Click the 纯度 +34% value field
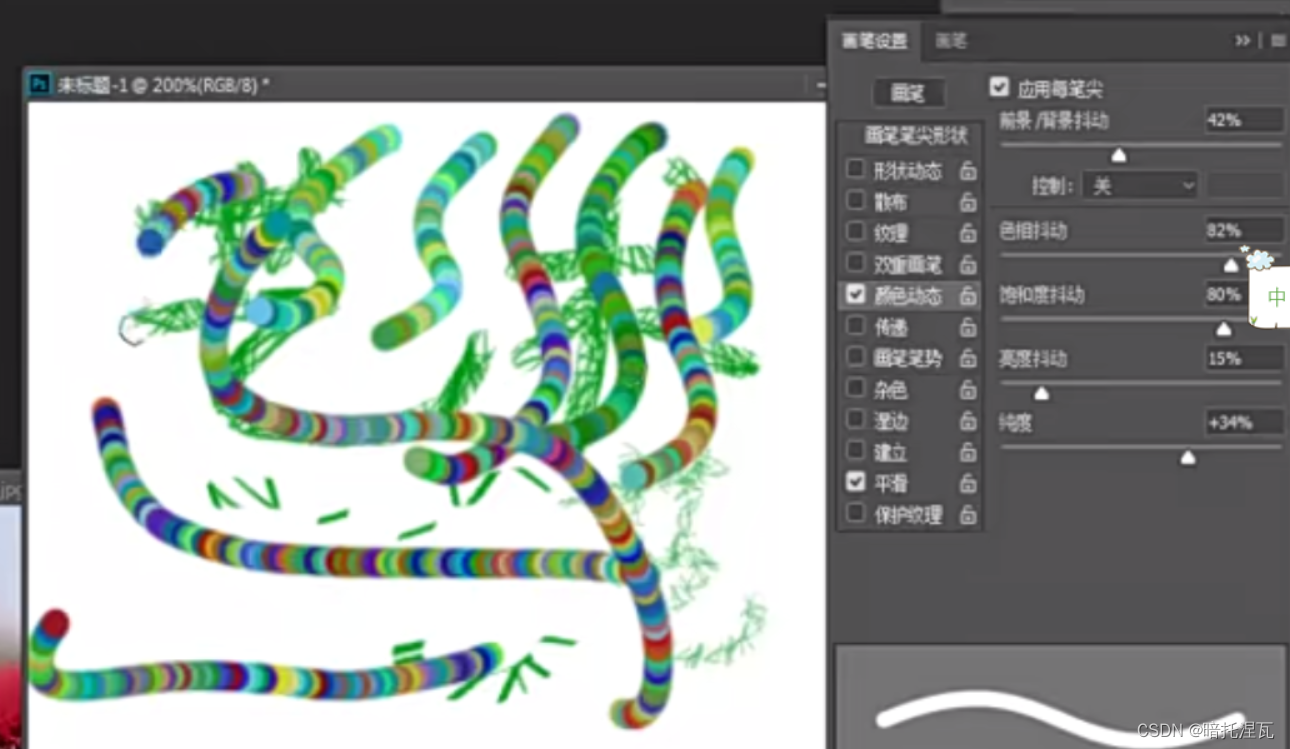The image size is (1290, 749). pyautogui.click(x=1244, y=422)
